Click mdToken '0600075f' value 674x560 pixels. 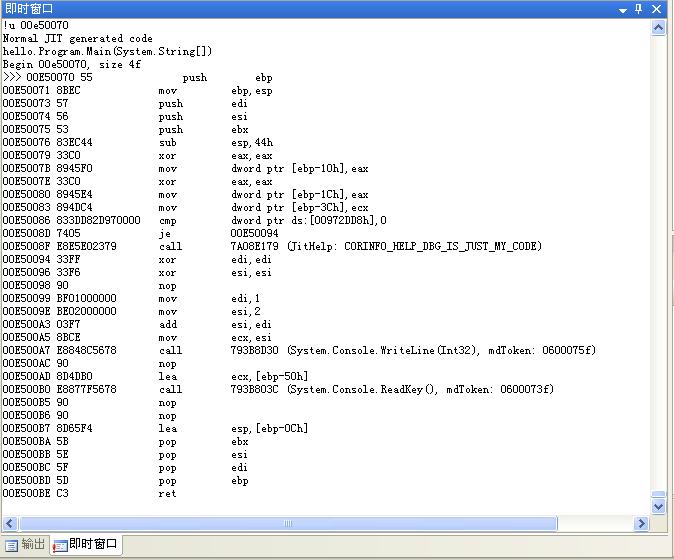[x=569, y=350]
